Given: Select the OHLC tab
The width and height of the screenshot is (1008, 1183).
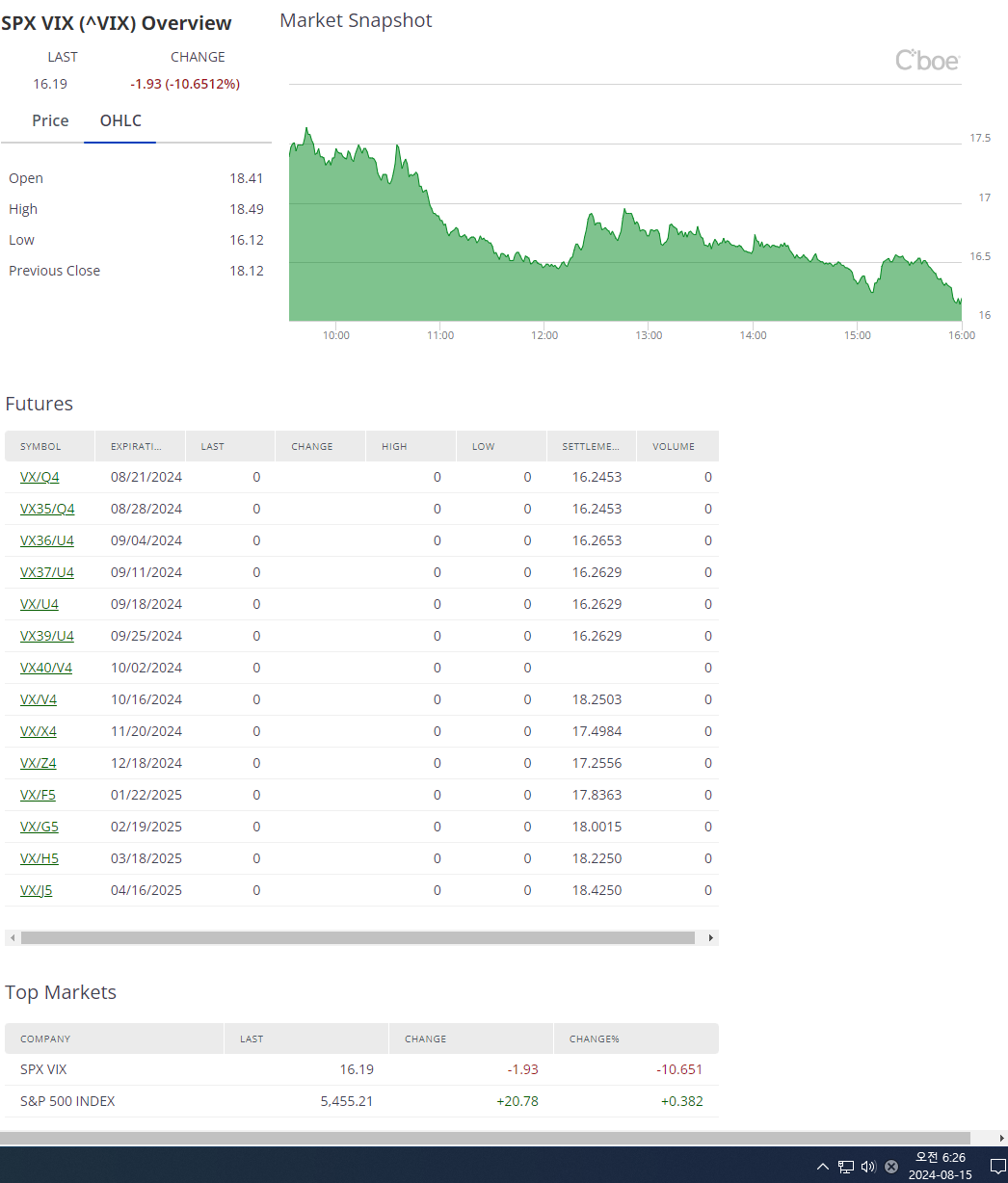Looking at the screenshot, I should [120, 120].
